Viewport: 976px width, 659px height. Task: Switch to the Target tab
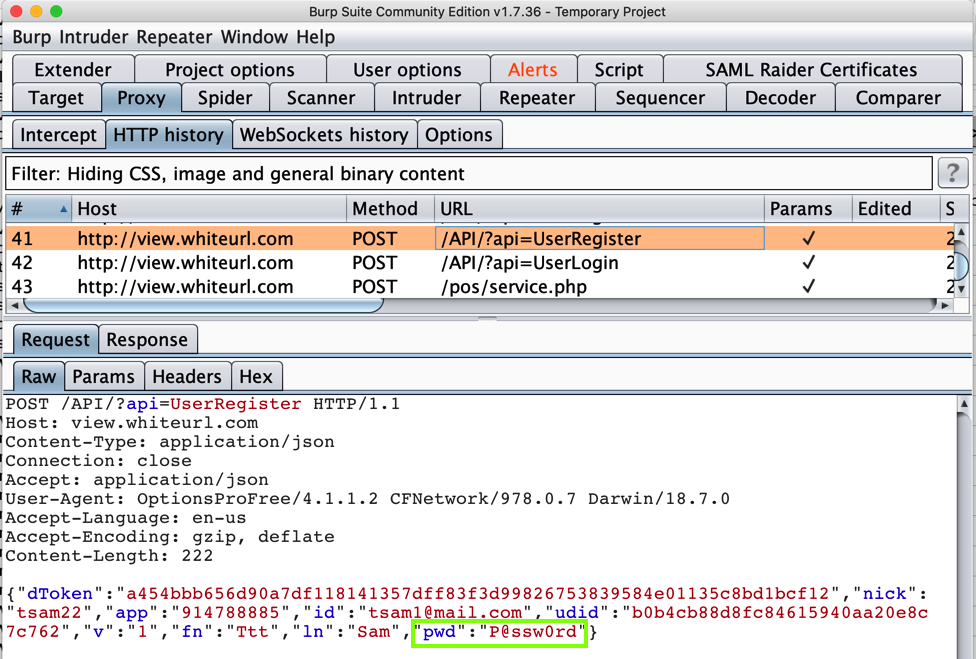click(56, 98)
